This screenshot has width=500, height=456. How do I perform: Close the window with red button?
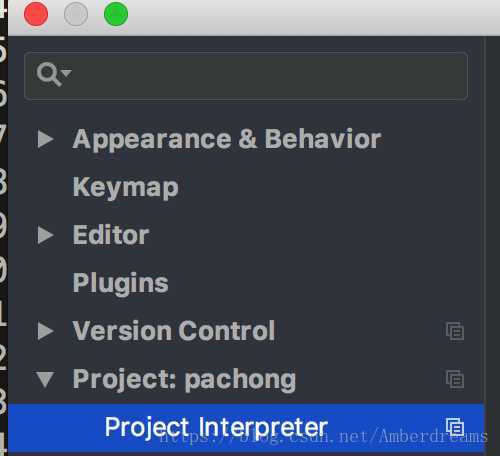36,14
